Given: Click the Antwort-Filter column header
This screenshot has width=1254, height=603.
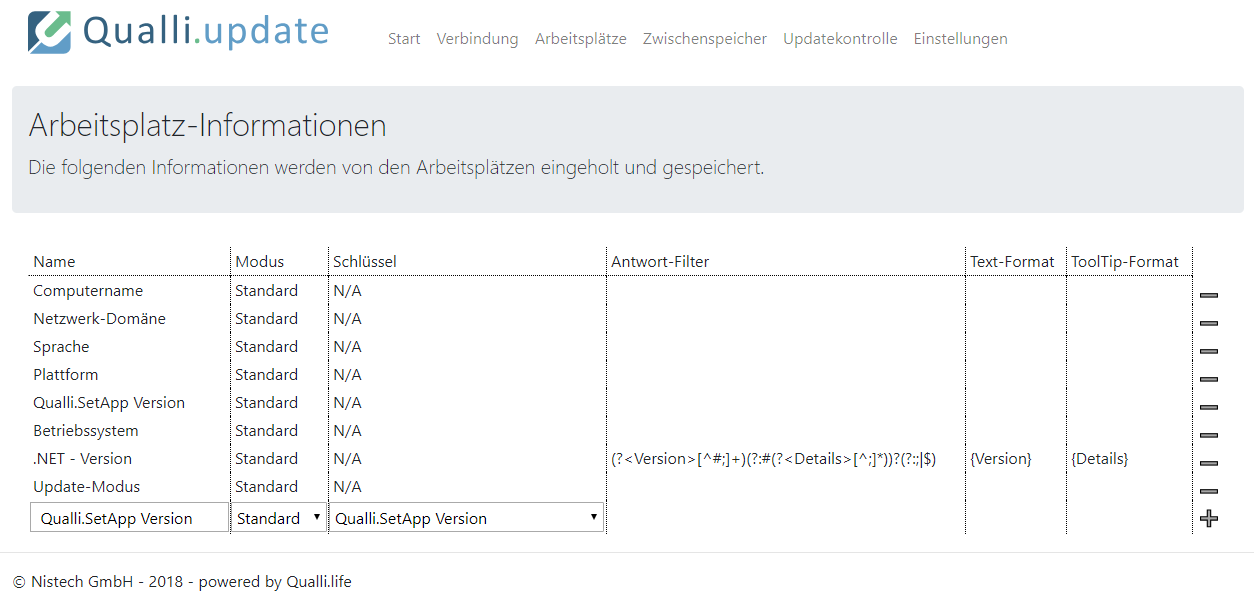Looking at the screenshot, I should (660, 262).
